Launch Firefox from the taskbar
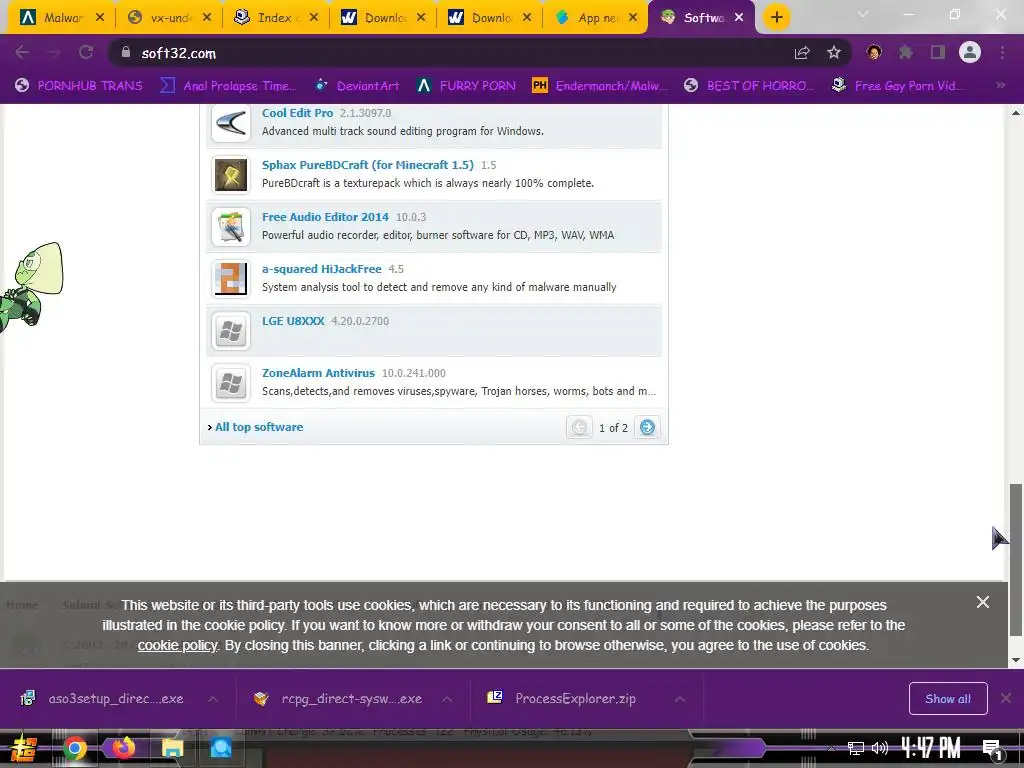 pyautogui.click(x=123, y=748)
